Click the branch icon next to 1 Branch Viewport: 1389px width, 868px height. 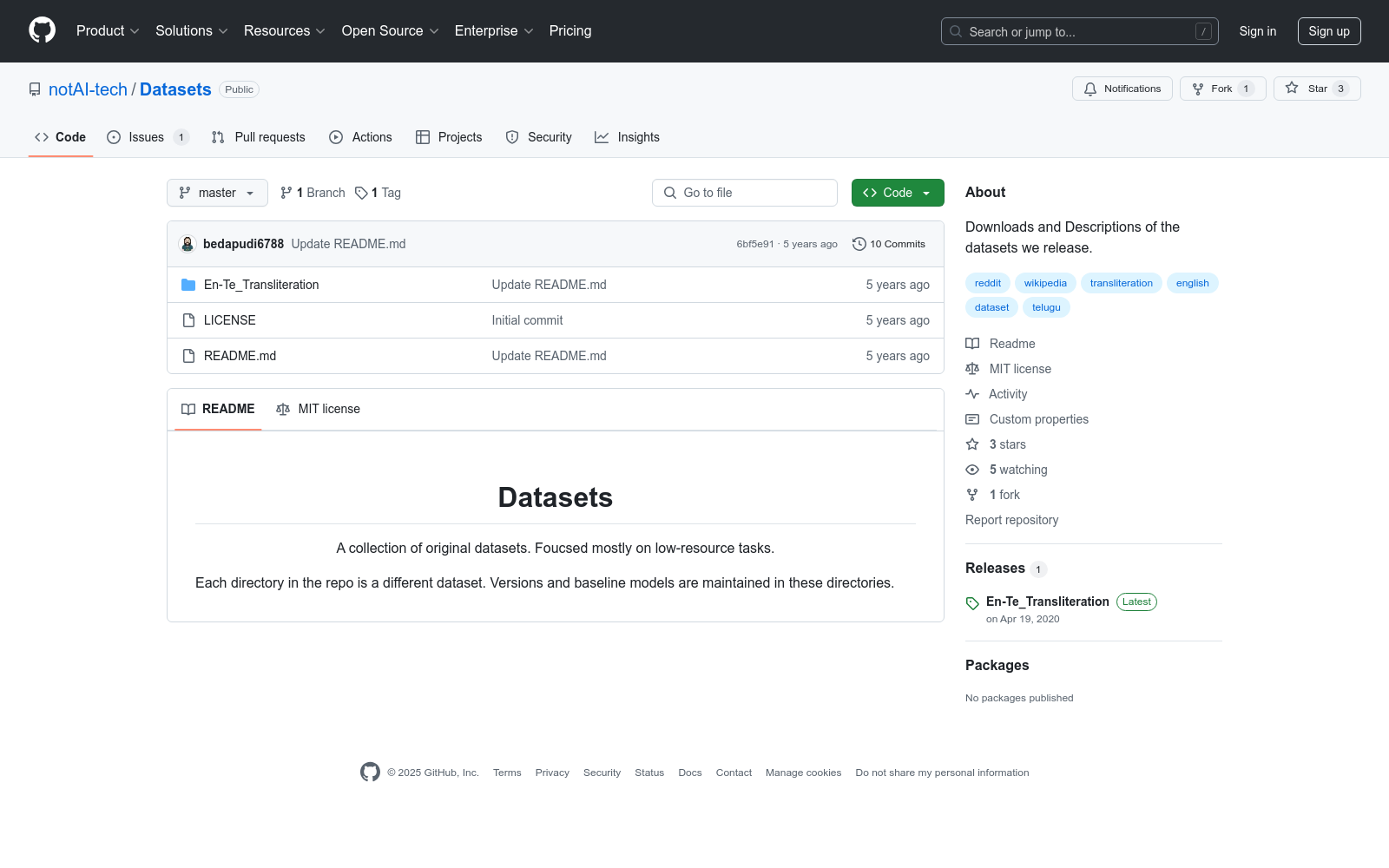pos(286,193)
